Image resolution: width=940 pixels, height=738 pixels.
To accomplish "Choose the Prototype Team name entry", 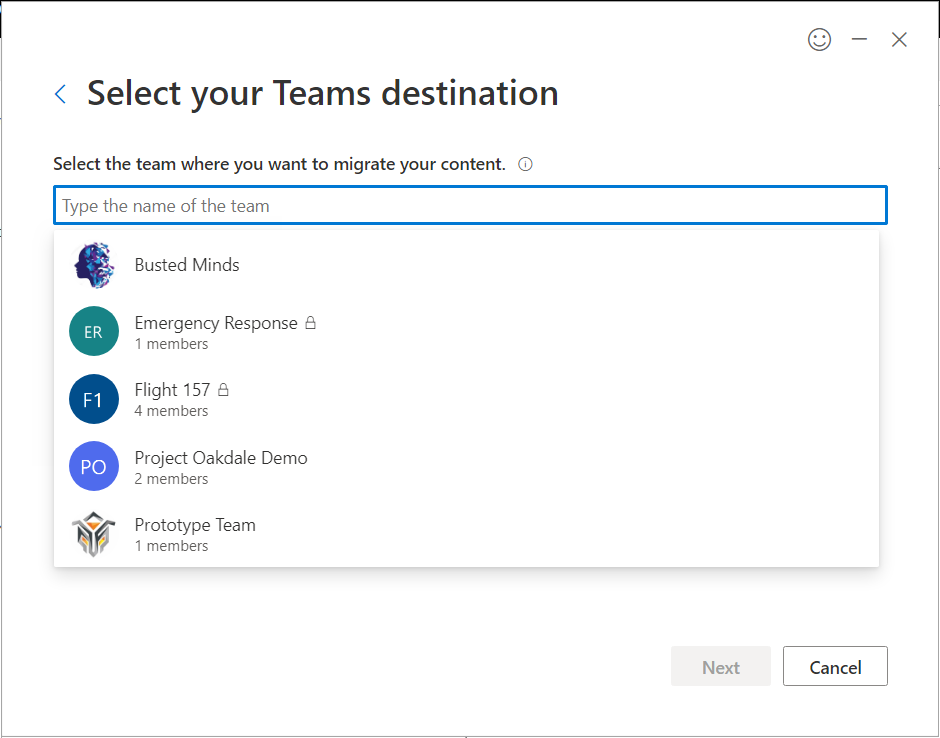I will 195,525.
